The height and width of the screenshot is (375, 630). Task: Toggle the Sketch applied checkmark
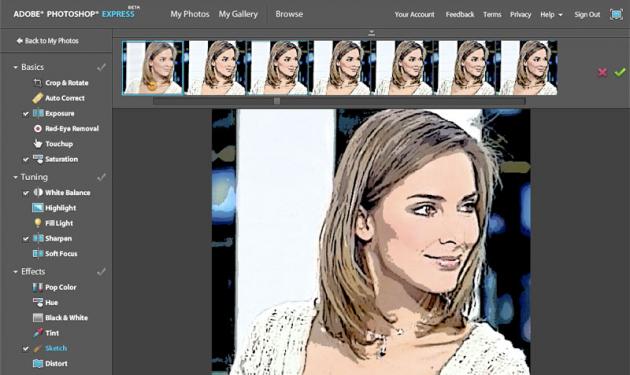click(x=26, y=349)
